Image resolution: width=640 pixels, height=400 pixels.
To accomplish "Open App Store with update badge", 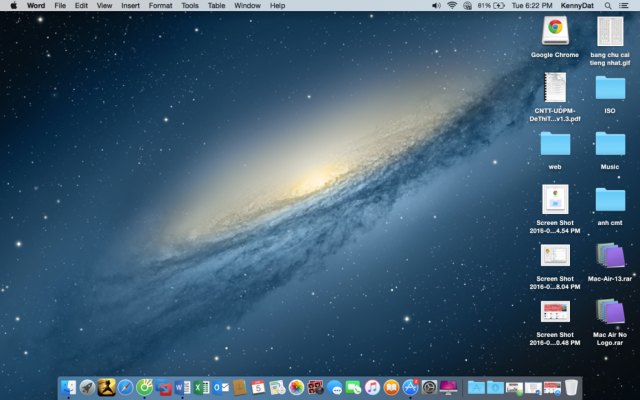I will coord(410,387).
